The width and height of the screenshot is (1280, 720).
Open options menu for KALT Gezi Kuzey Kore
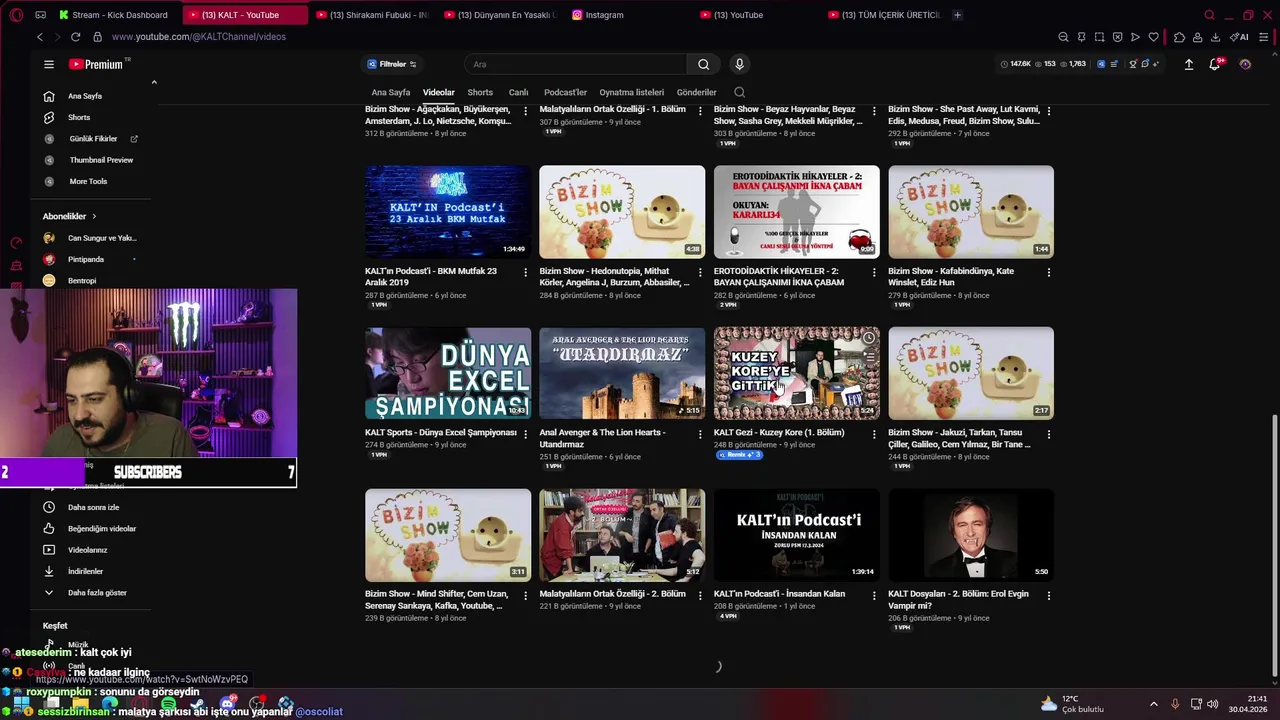click(x=874, y=434)
